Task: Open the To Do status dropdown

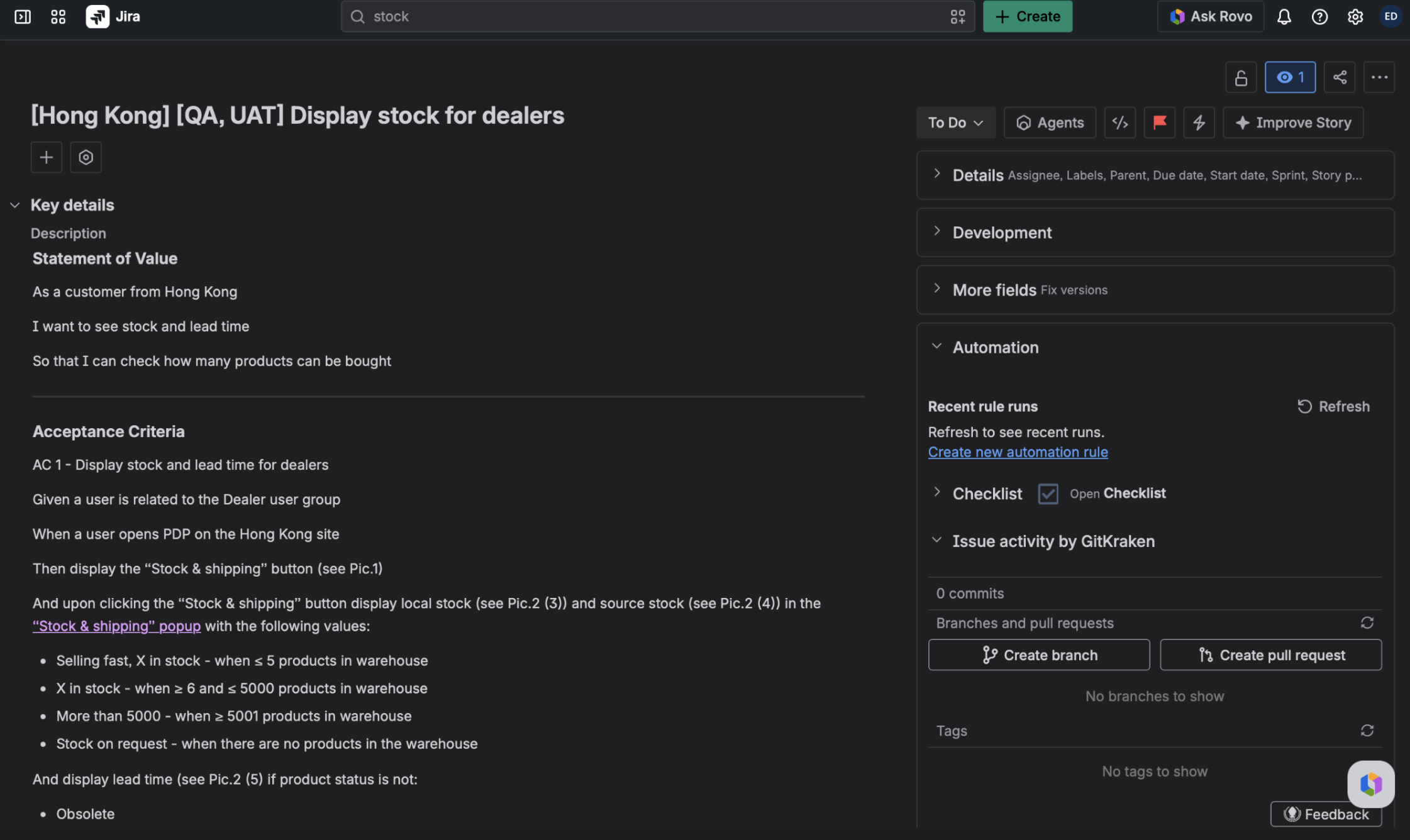Action: 956,123
